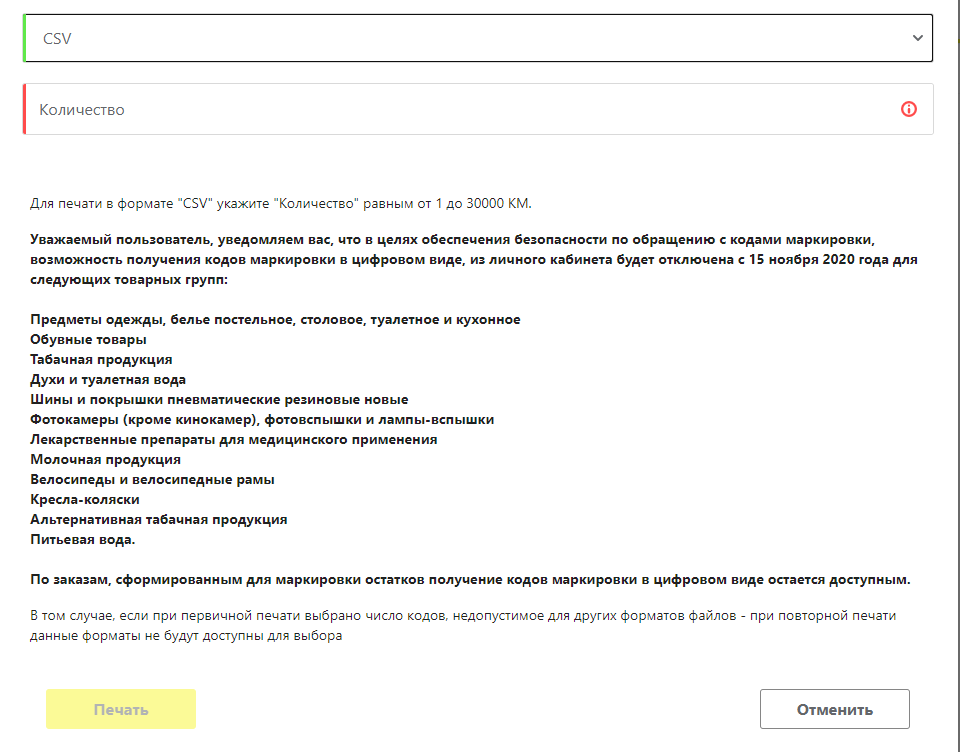960x752 pixels.
Task: Click the text 'Табачная продукция'
Action: pyautogui.click(x=101, y=359)
